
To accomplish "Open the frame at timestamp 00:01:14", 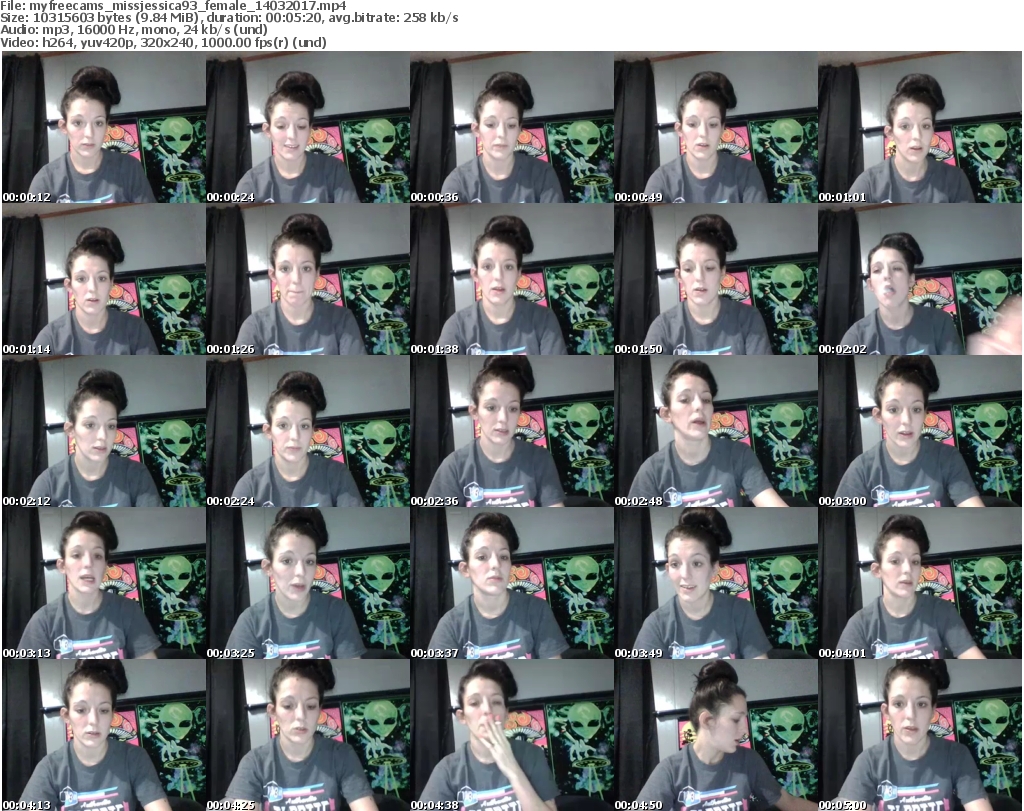I will point(104,279).
